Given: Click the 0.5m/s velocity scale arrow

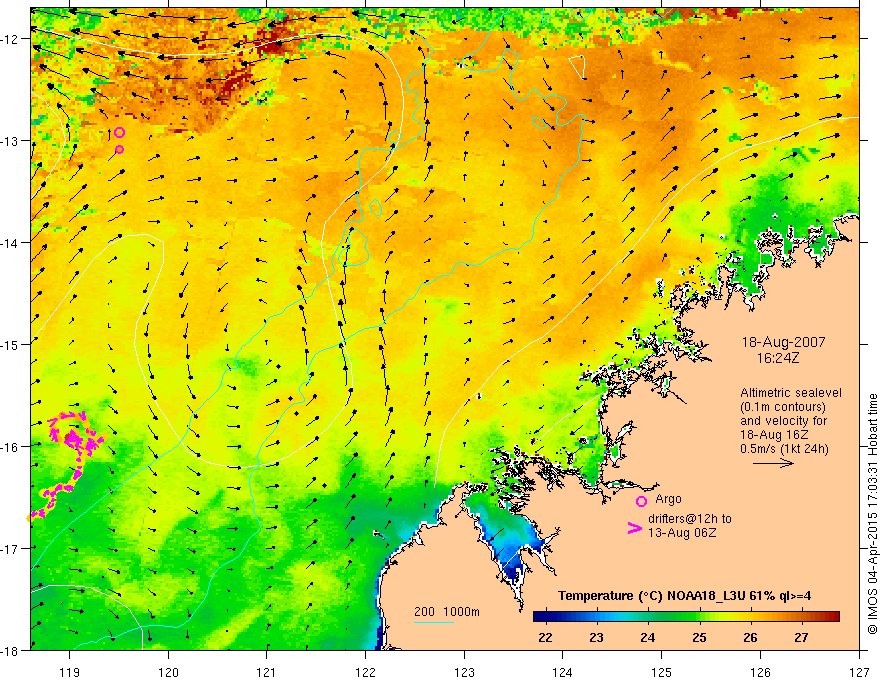Looking at the screenshot, I should tap(773, 463).
